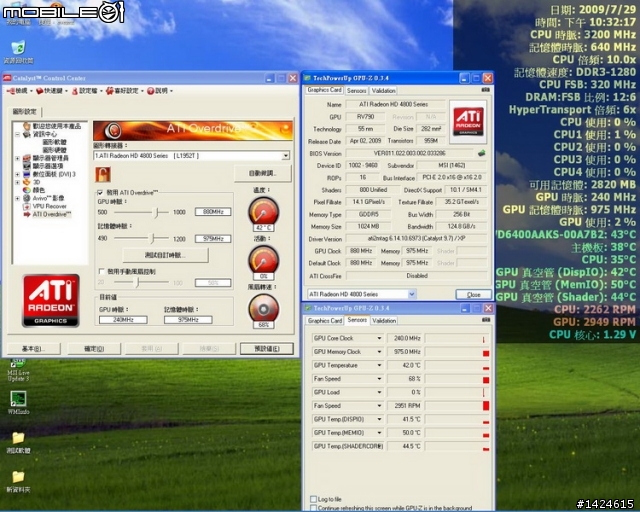Click the memory clock 975MHz Overdrive value field
The image size is (640, 512).
tap(213, 238)
